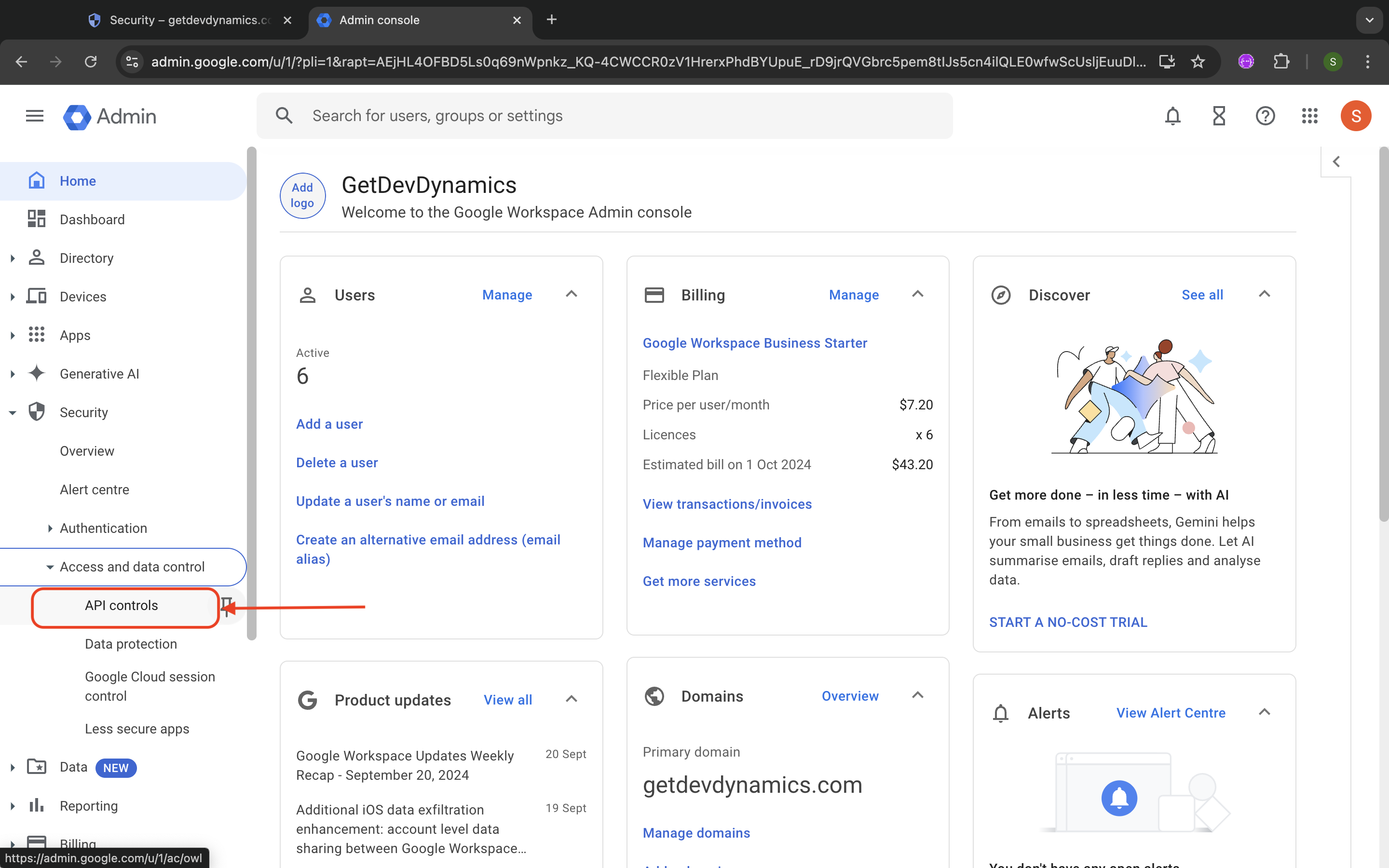Reload the page with refresh icon
The height and width of the screenshot is (868, 1389).
tap(91, 61)
